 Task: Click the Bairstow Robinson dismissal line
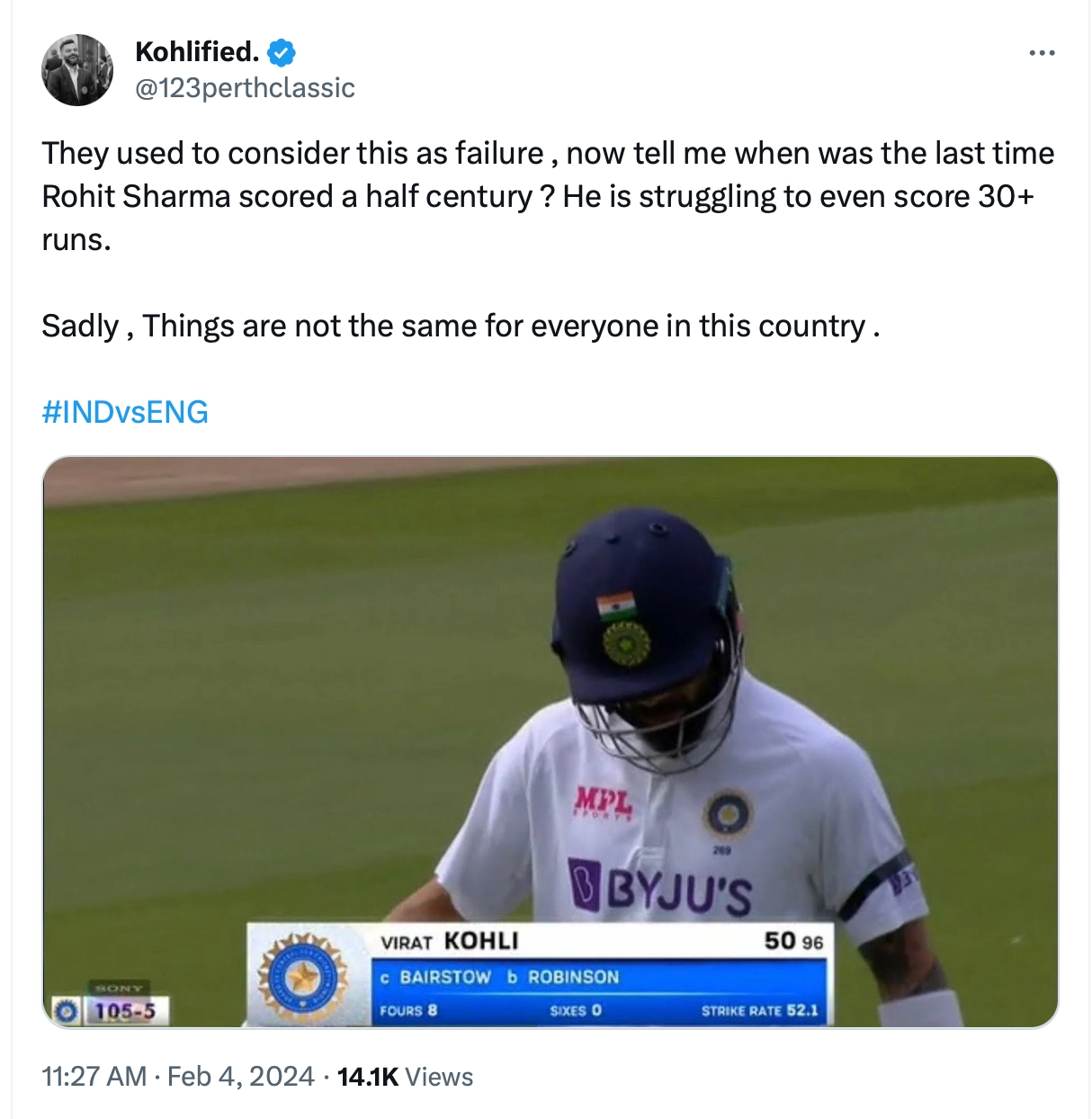(509, 977)
